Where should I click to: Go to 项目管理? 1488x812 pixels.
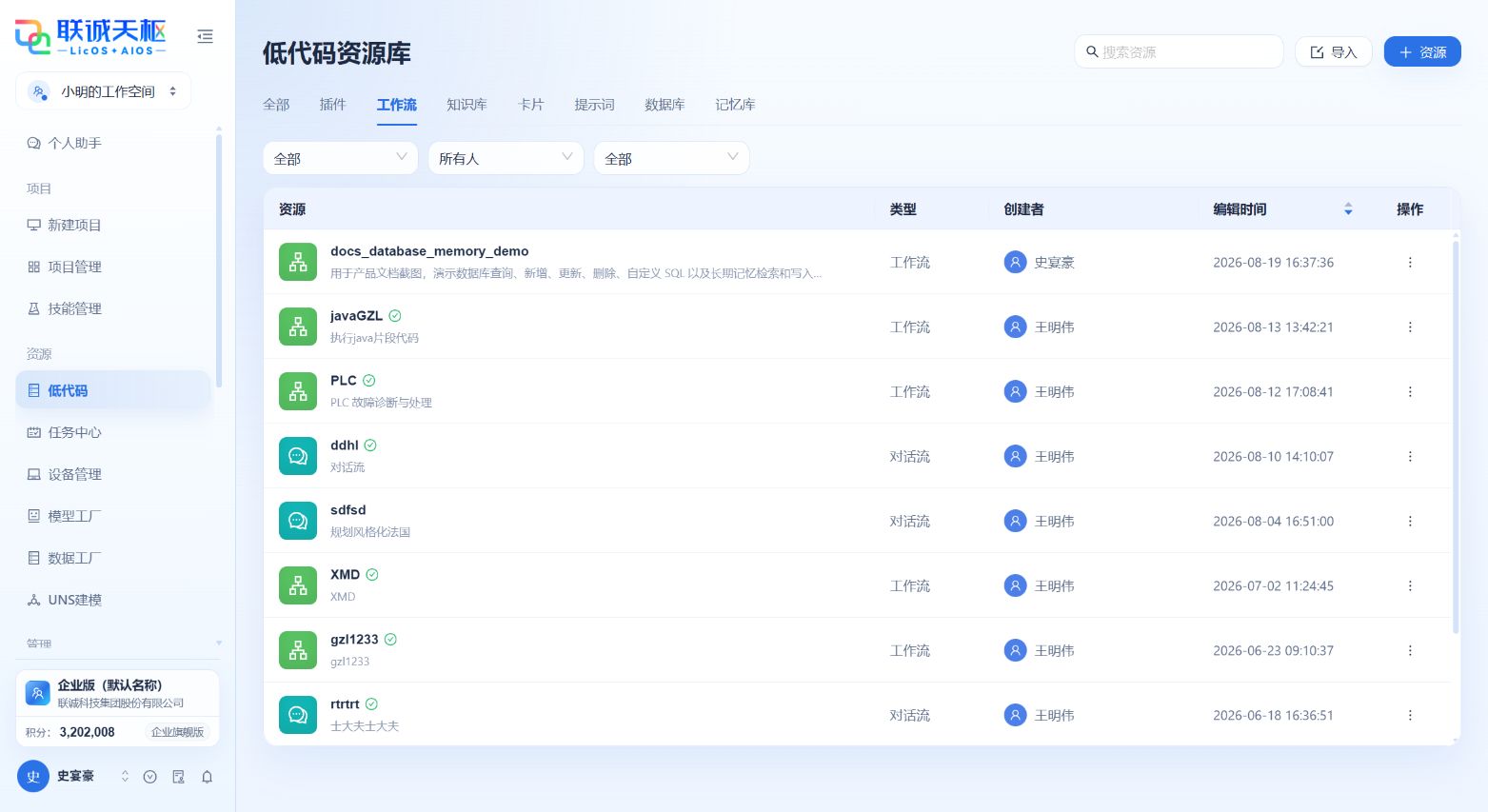(112, 267)
